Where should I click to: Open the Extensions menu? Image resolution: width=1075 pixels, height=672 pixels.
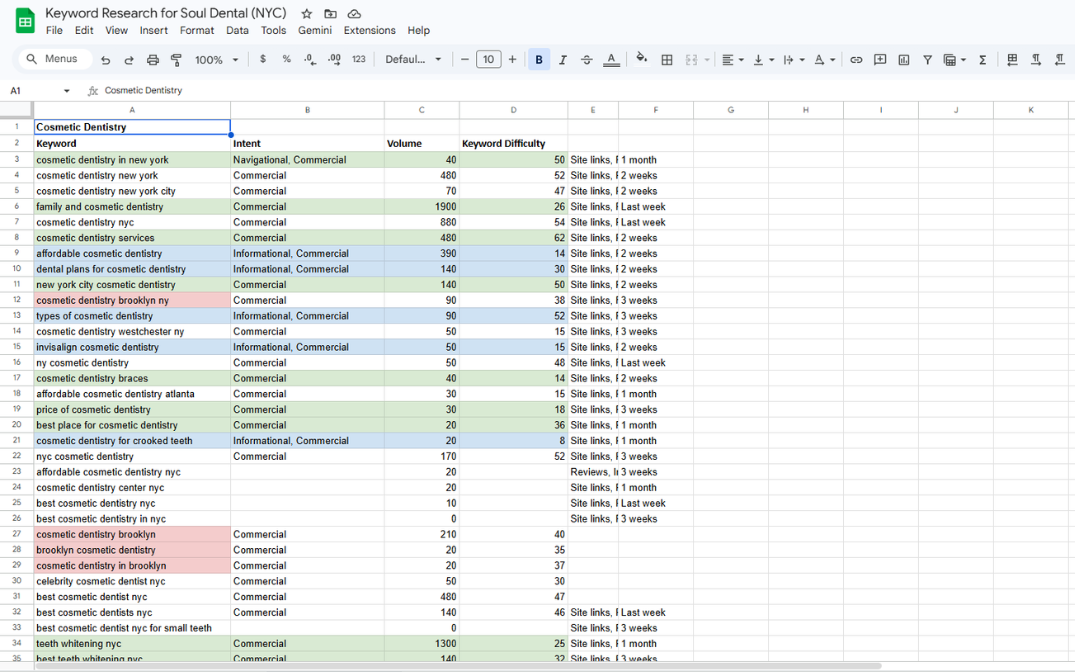[x=369, y=31]
